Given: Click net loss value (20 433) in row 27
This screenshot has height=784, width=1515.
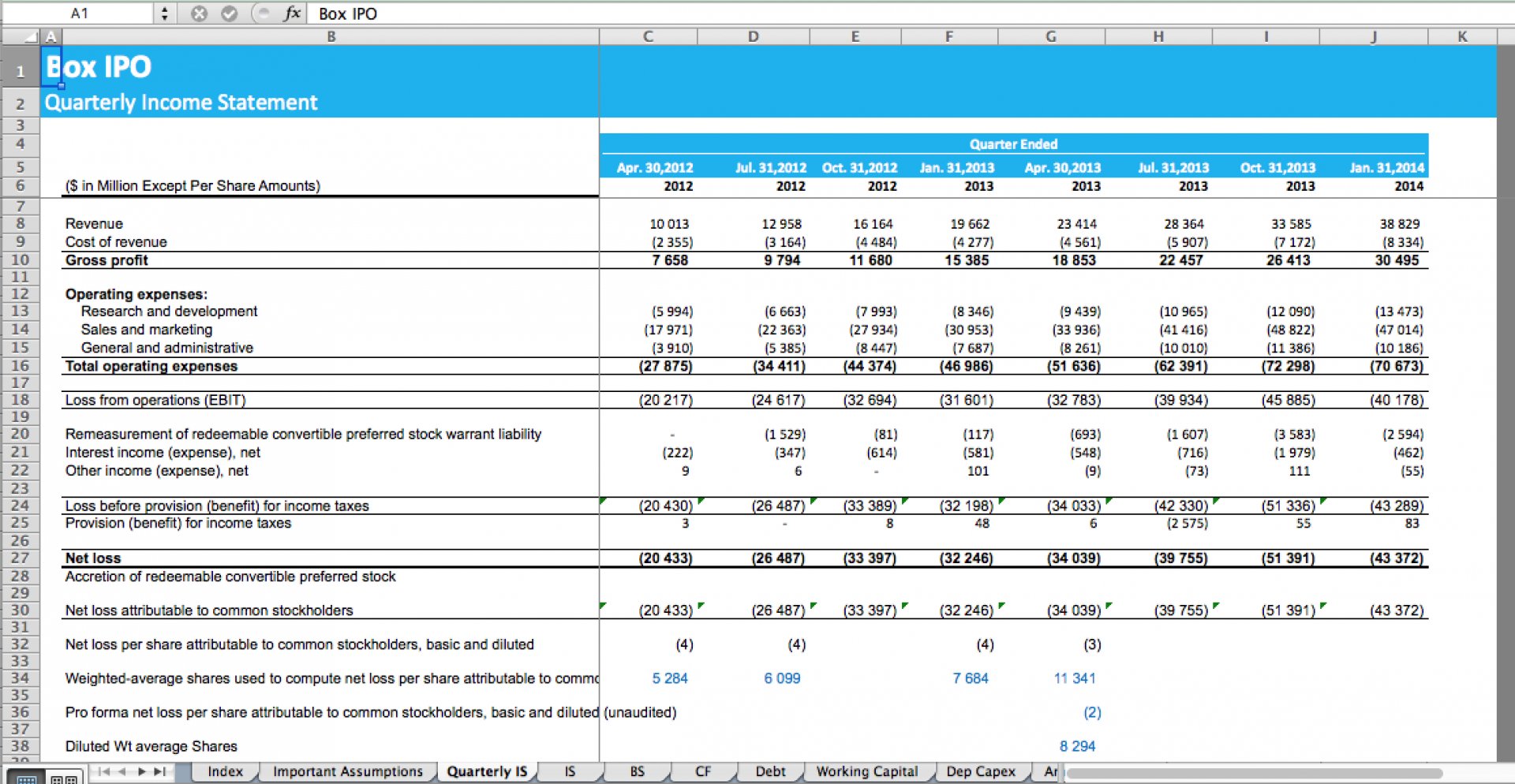Looking at the screenshot, I should (x=665, y=558).
